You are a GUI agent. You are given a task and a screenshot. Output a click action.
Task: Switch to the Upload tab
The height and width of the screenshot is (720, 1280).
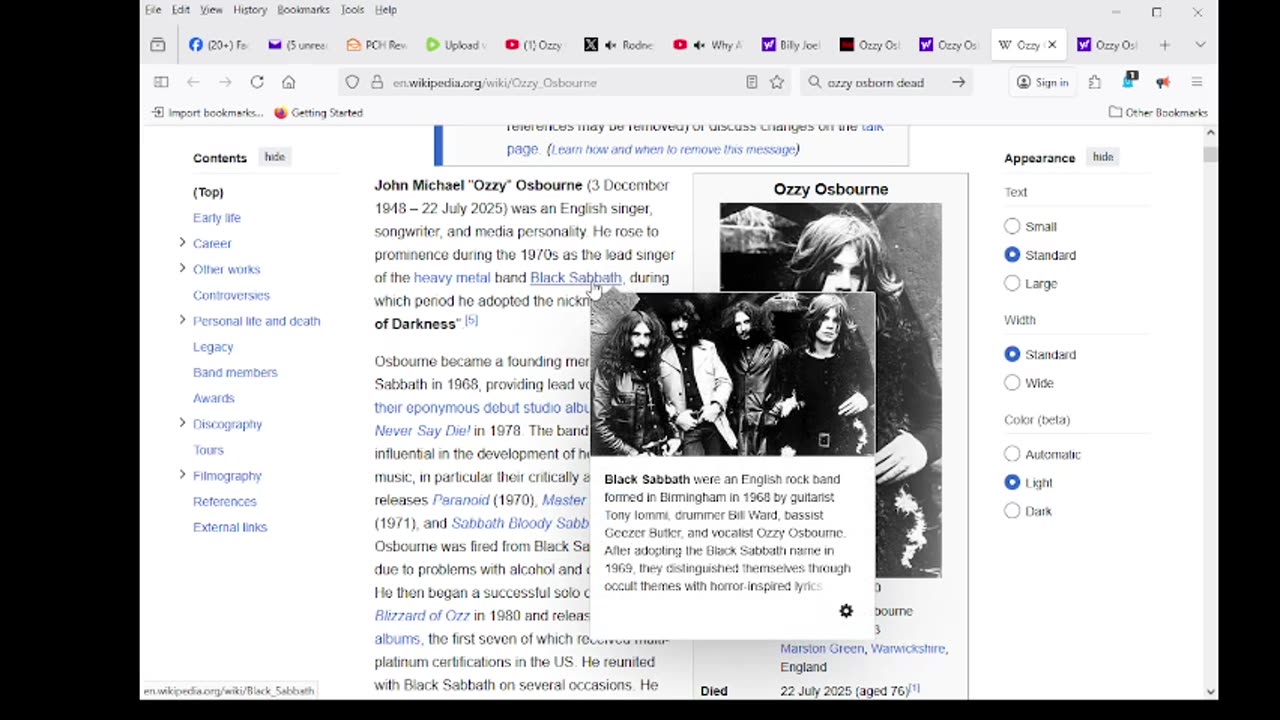[x=455, y=45]
